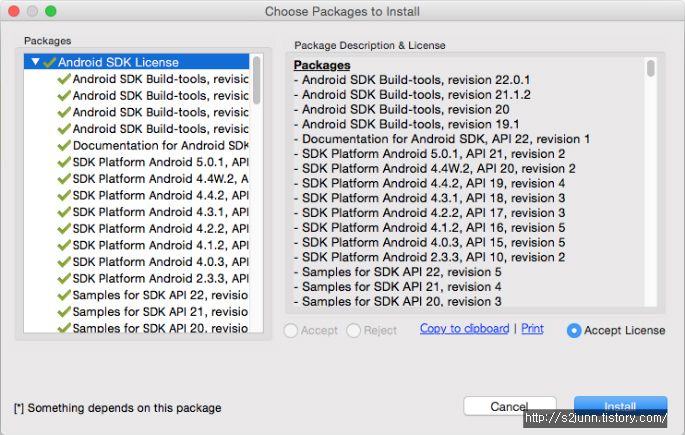Click description line Android 4.3.1, API 18, revision 3
Image resolution: width=685 pixels, height=435 pixels.
(x=429, y=199)
